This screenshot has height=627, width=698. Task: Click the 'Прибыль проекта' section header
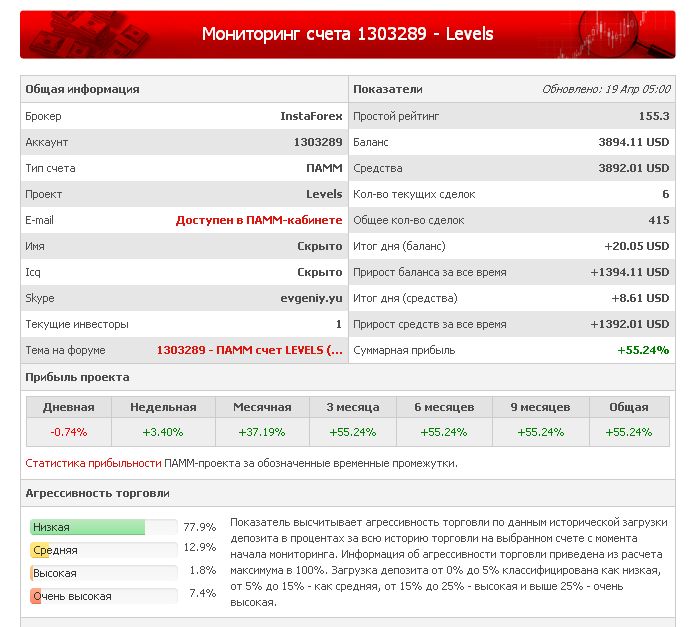77,377
